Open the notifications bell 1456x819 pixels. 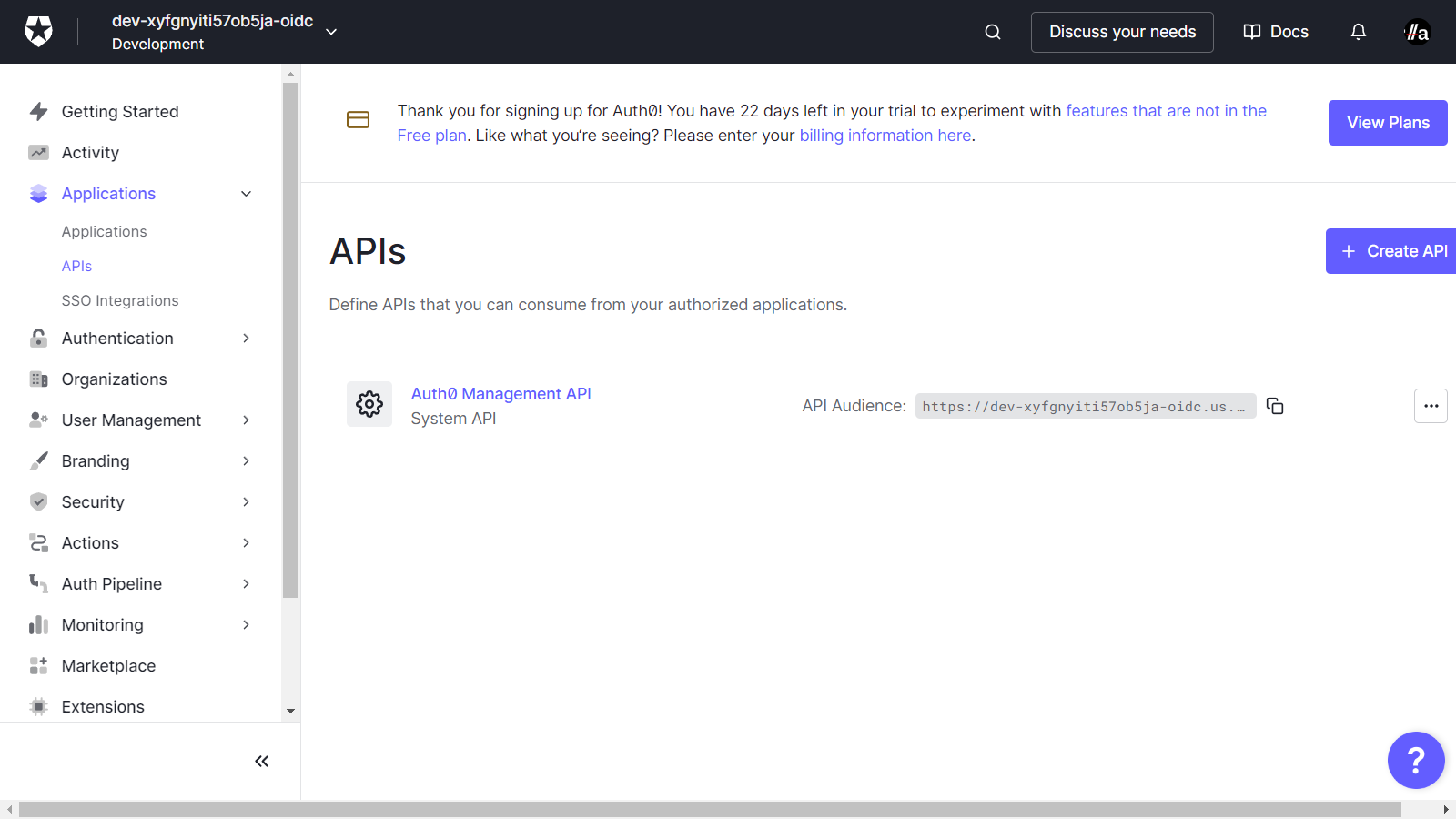tap(1358, 32)
